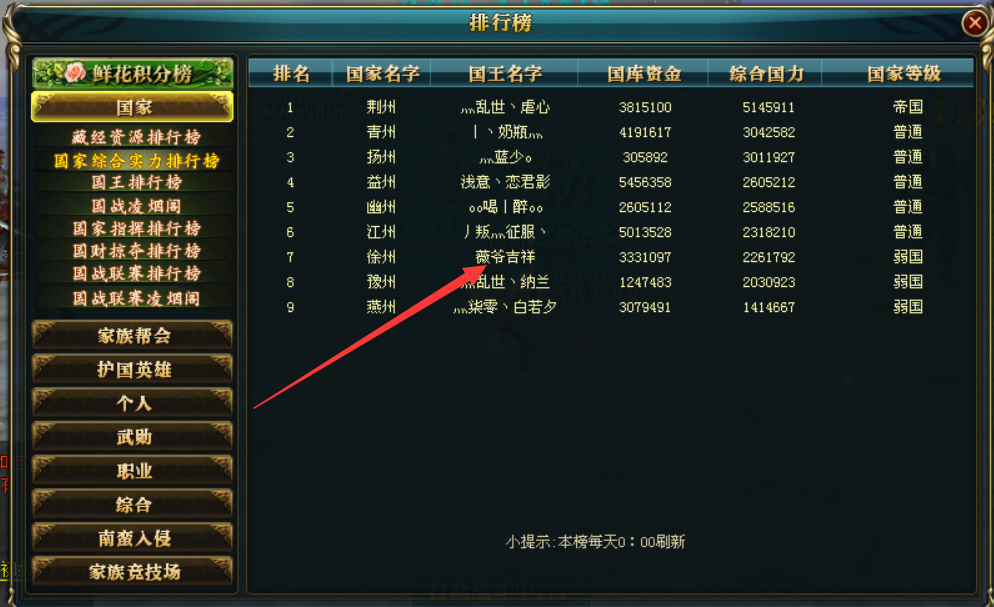Open the 国王排行榜 list
The image size is (994, 607).
(136, 182)
